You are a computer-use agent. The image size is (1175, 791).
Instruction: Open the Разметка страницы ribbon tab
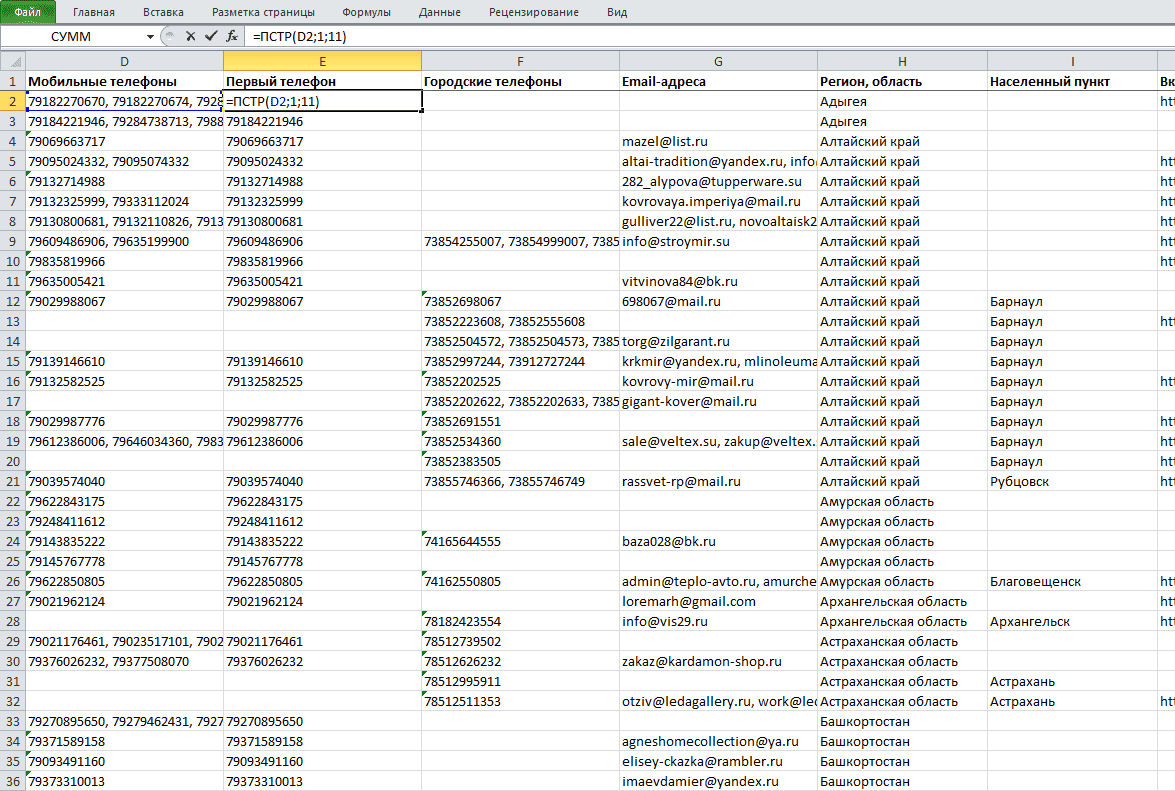(x=263, y=12)
